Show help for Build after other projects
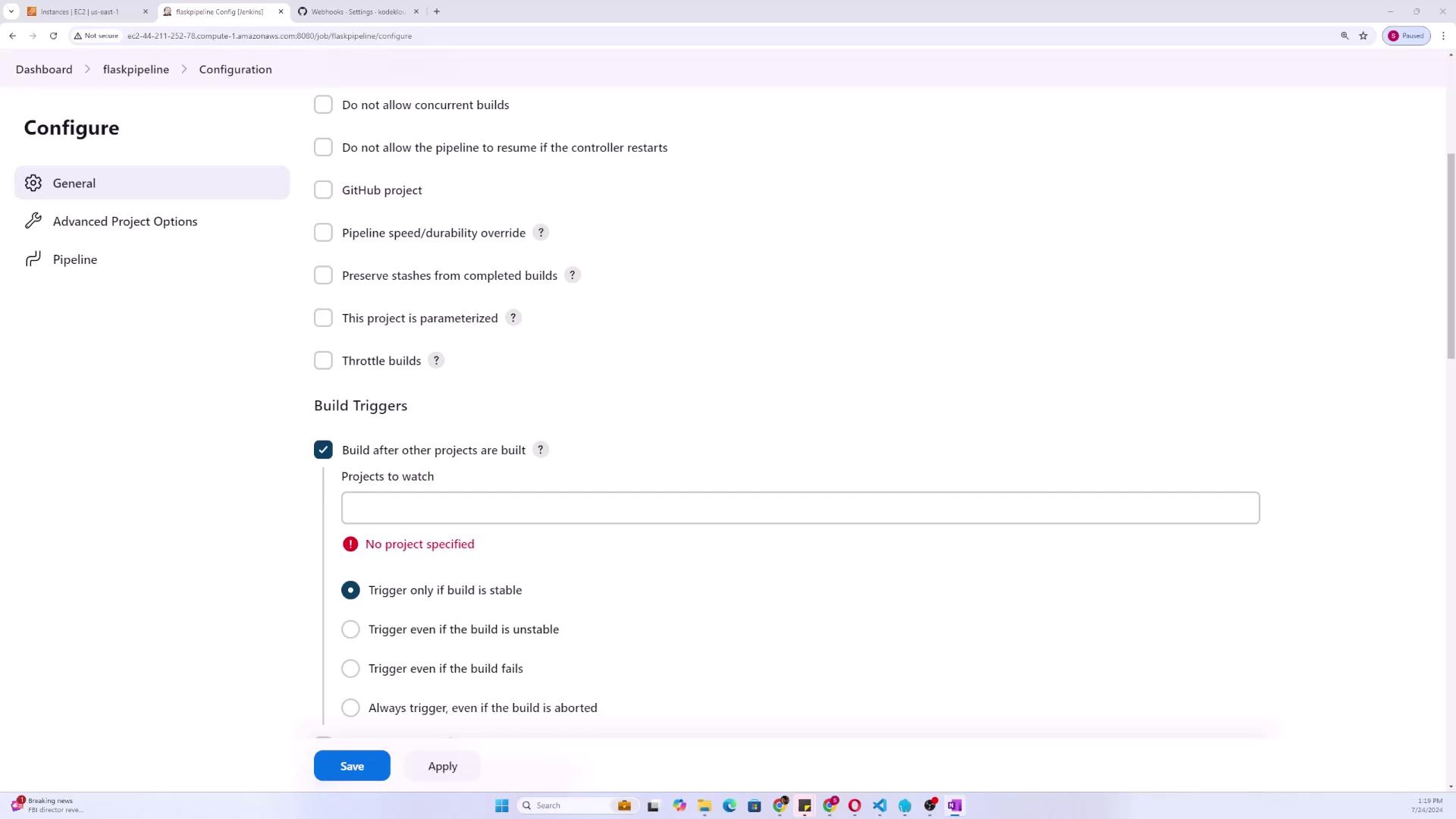Viewport: 1456px width, 819px height. [541, 450]
